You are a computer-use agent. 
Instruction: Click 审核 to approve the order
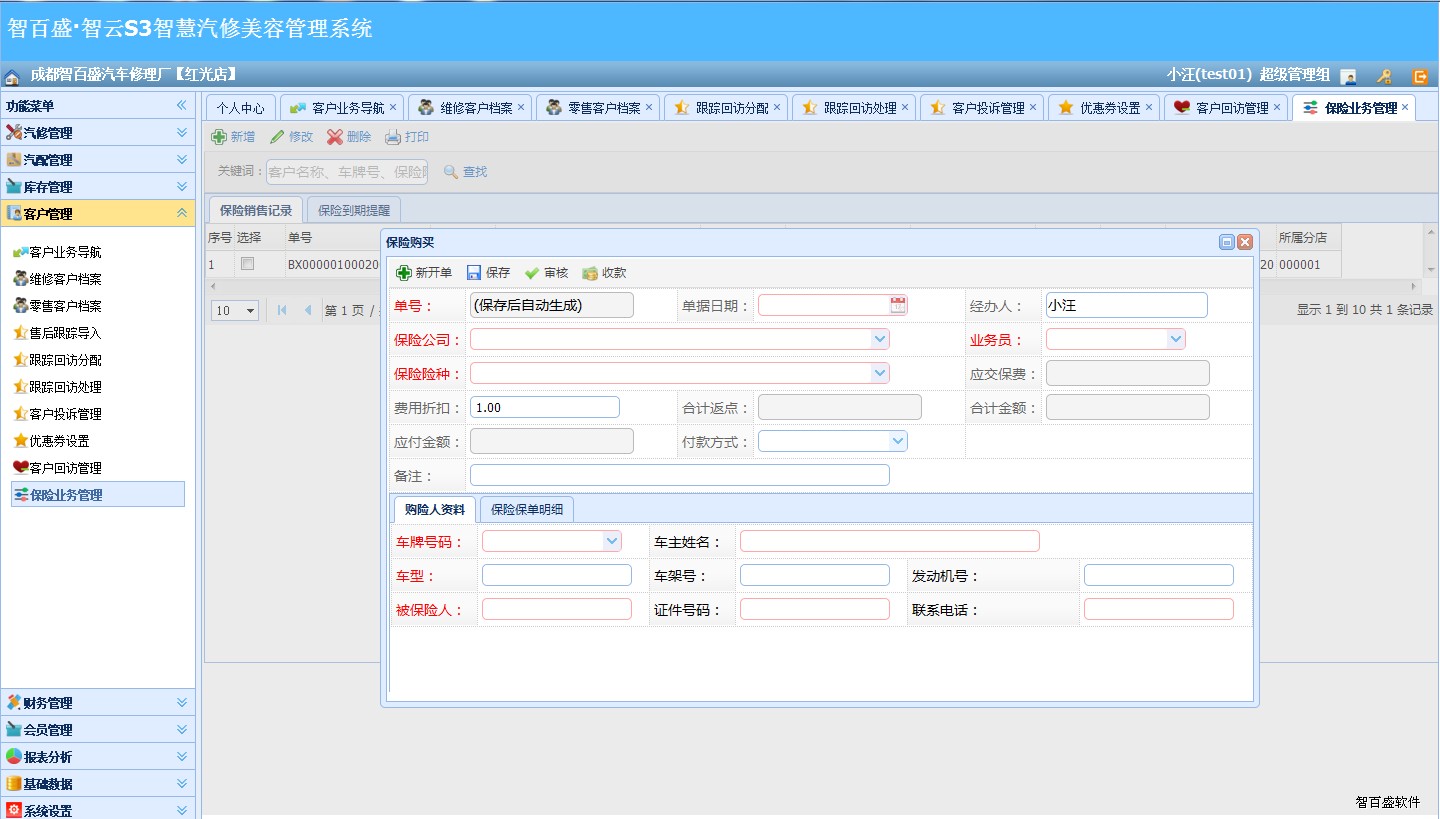point(546,273)
